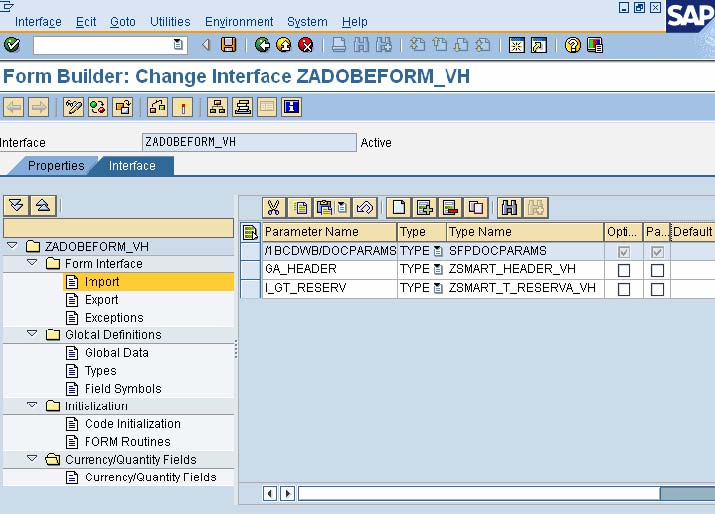Open the Environment menu
715x514 pixels.
[239, 22]
